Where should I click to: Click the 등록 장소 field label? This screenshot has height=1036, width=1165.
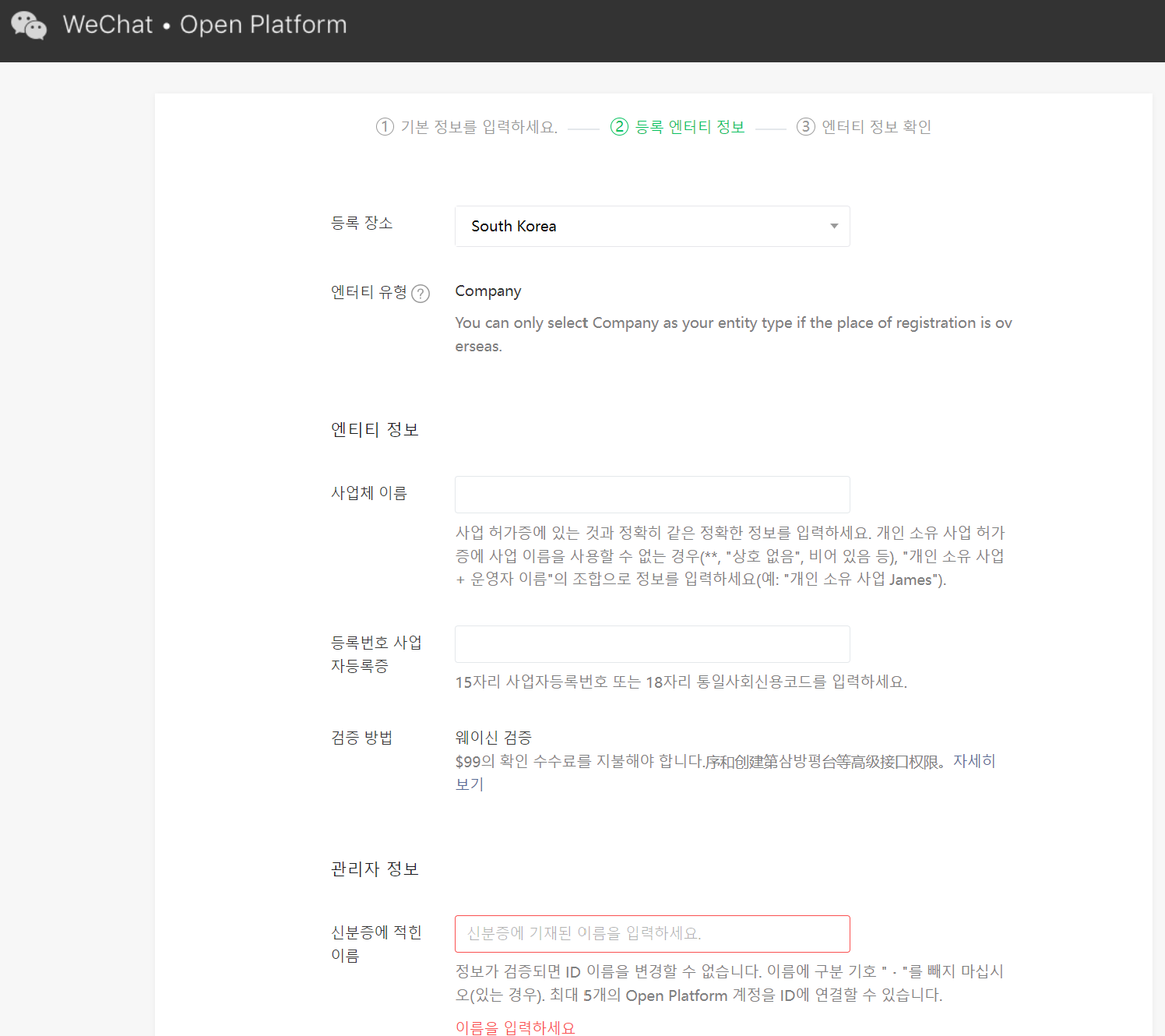362,223
